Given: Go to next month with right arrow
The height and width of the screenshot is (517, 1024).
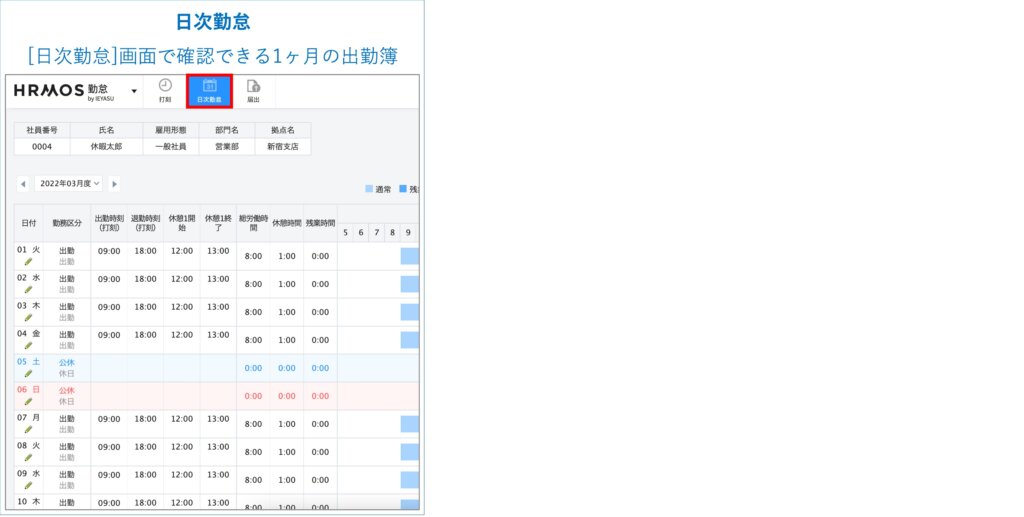Looking at the screenshot, I should click(x=114, y=184).
